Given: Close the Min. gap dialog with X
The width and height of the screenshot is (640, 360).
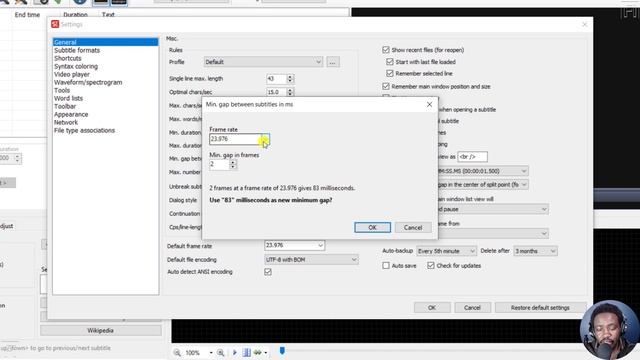Looking at the screenshot, I should [429, 104].
